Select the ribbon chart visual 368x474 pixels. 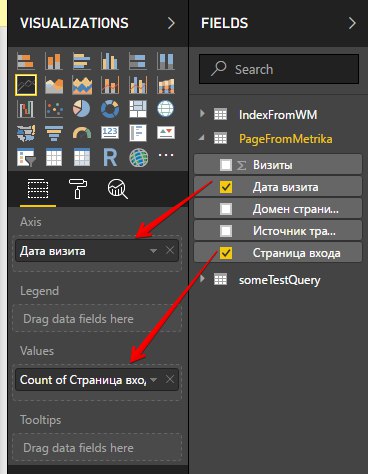pyautogui.click(x=166, y=86)
